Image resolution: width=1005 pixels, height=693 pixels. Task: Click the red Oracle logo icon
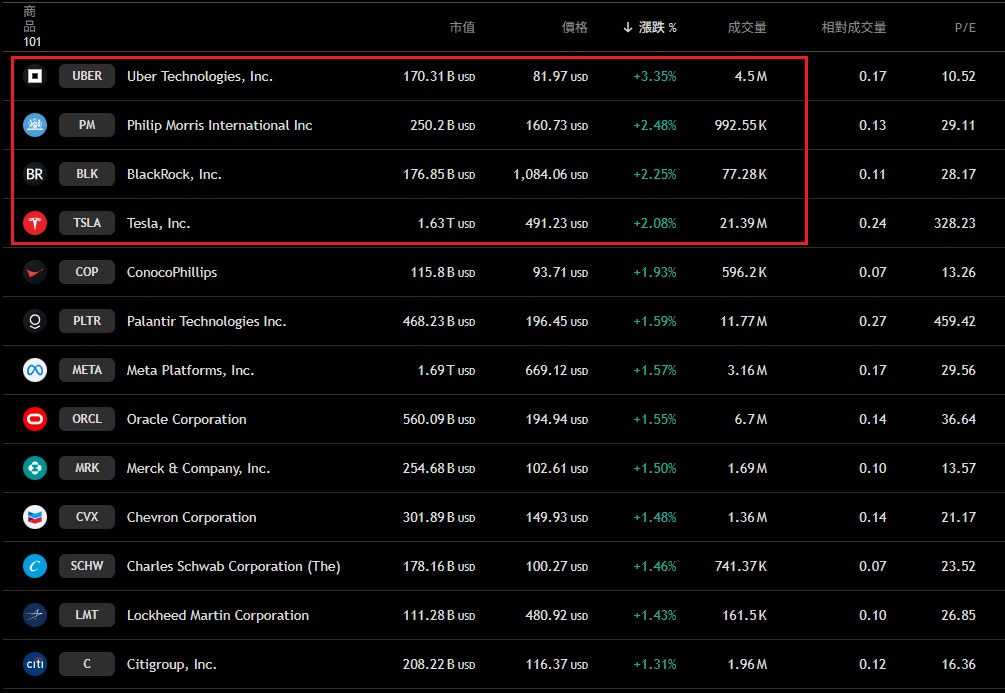[x=35, y=419]
